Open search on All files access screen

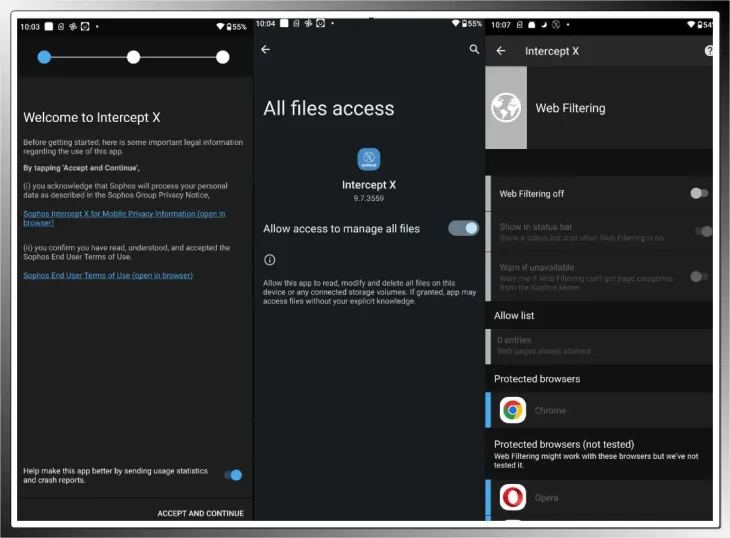(474, 49)
